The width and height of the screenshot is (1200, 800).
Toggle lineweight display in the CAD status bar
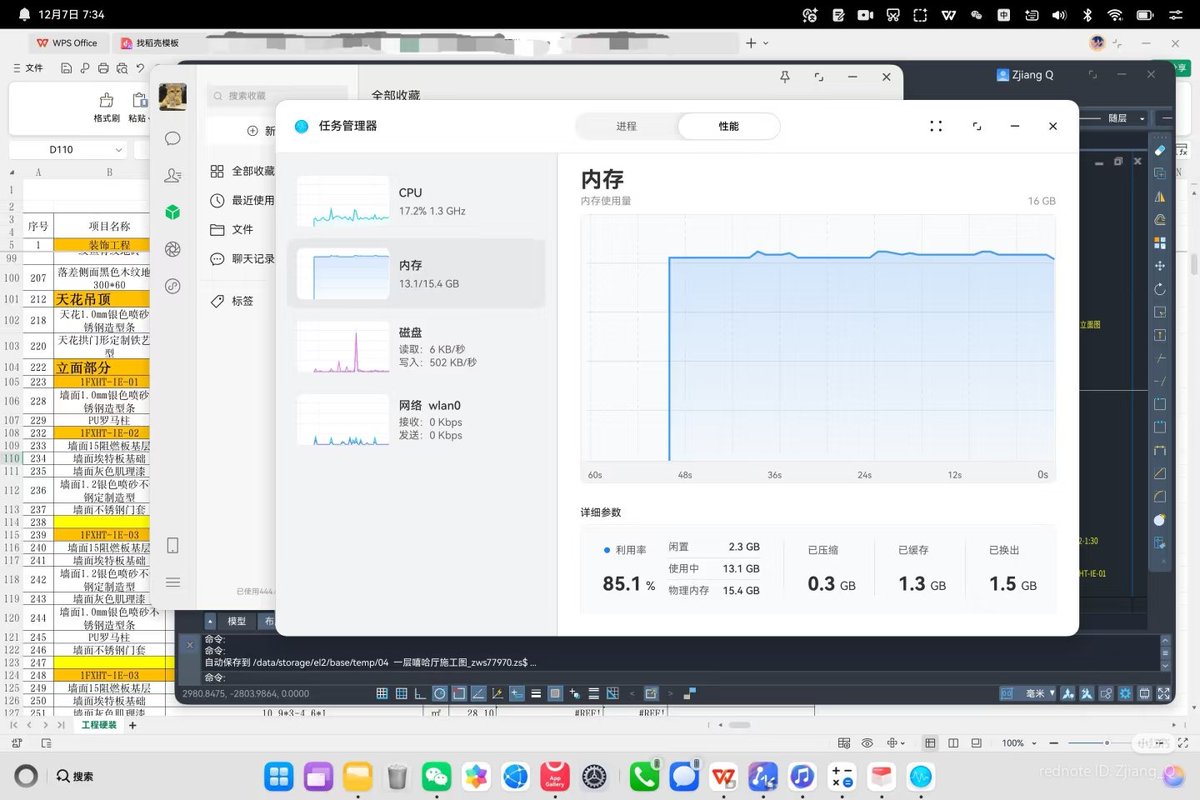click(x=536, y=693)
